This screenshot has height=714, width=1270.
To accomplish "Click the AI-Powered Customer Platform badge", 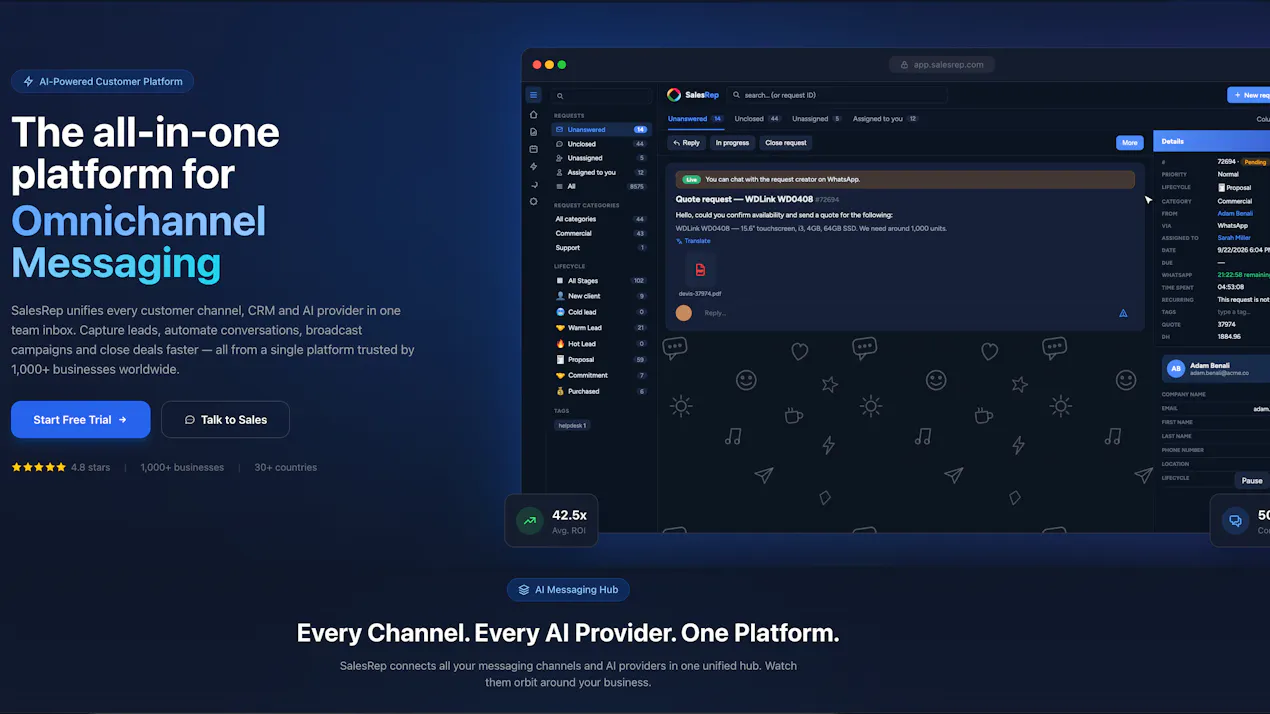I will pos(102,82).
